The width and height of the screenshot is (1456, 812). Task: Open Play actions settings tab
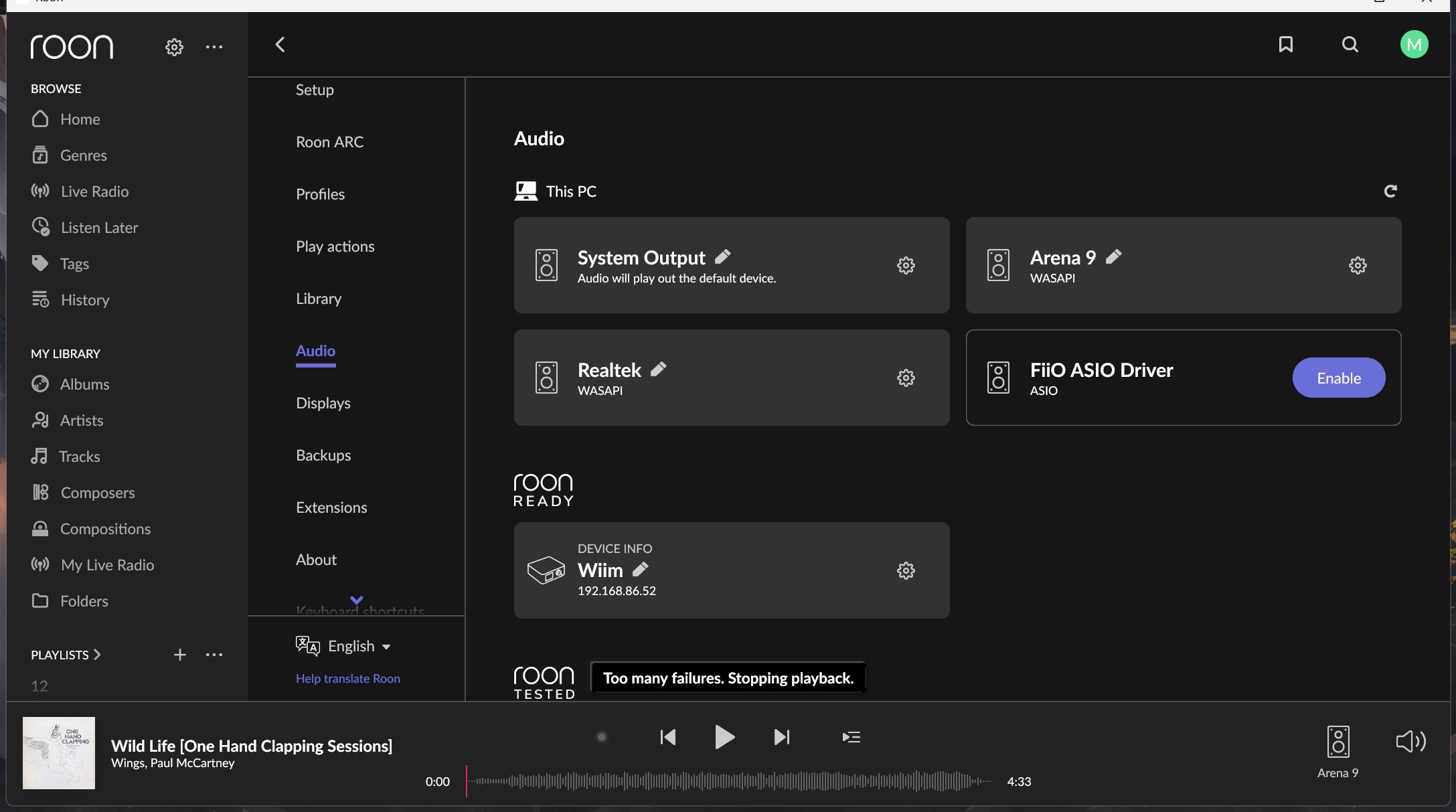click(335, 246)
